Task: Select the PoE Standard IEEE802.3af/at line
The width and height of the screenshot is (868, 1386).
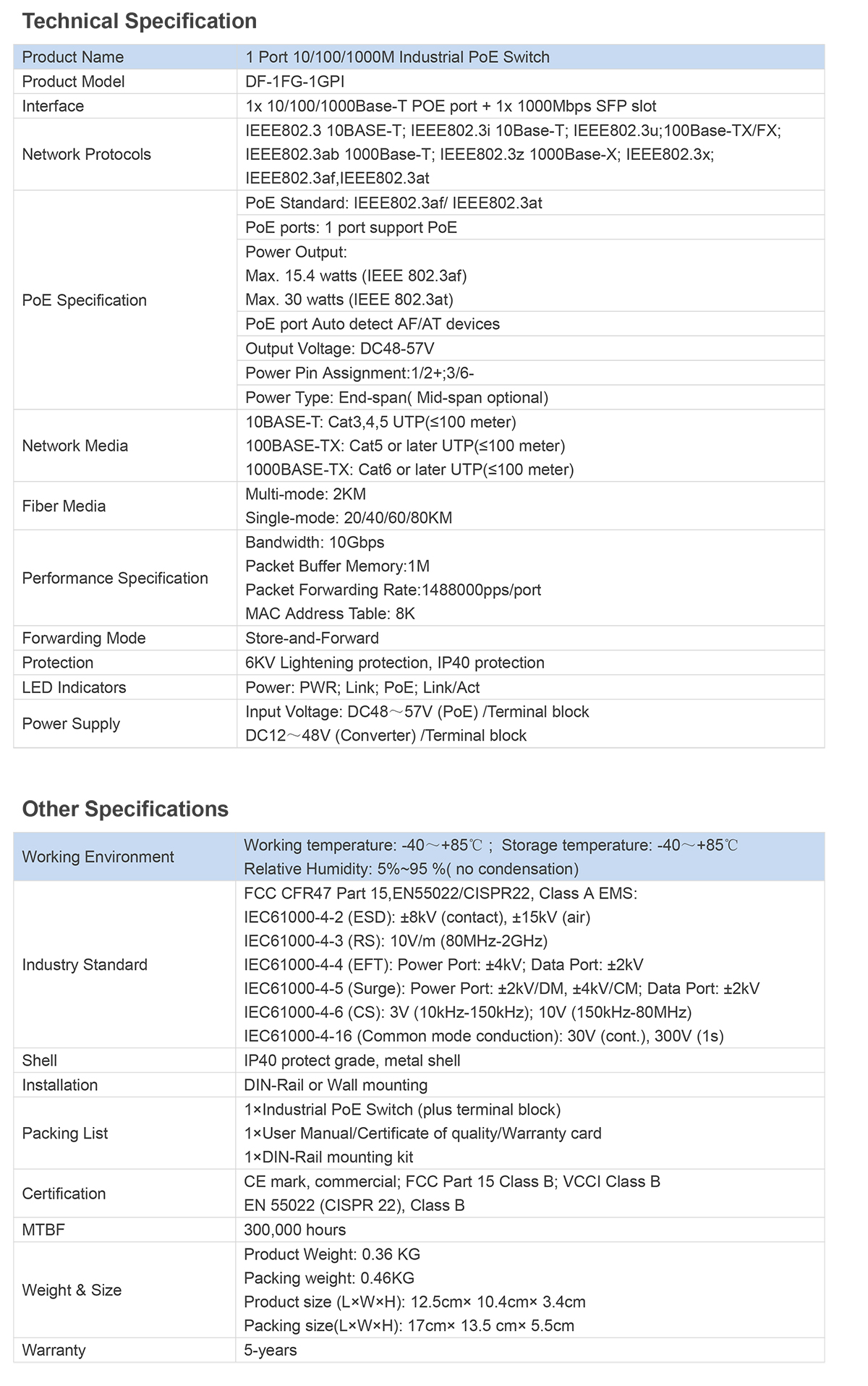Action: point(393,203)
